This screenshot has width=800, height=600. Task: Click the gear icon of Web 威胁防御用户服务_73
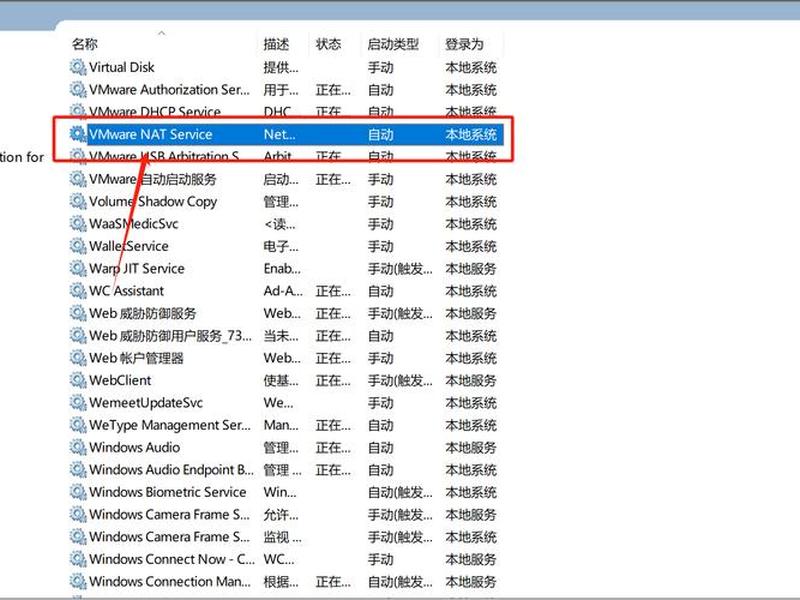coord(78,335)
